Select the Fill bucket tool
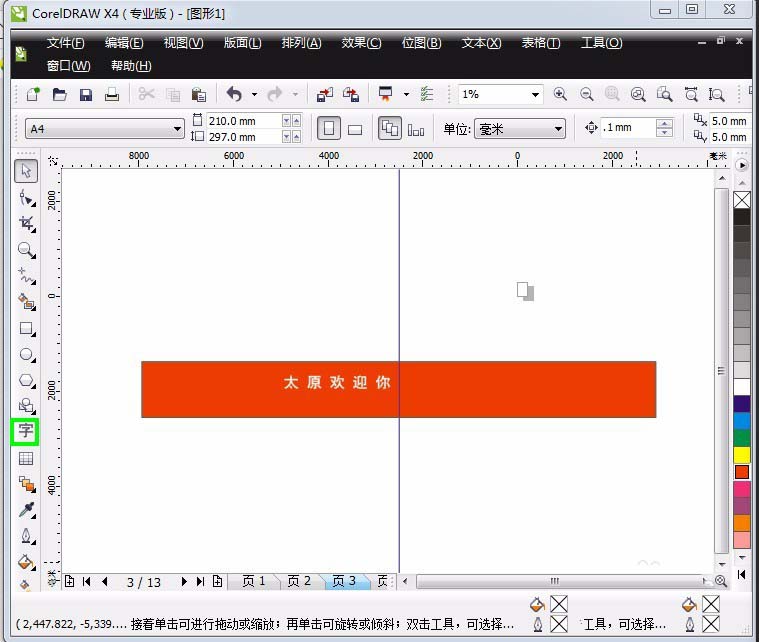The image size is (759, 642). [x=26, y=562]
